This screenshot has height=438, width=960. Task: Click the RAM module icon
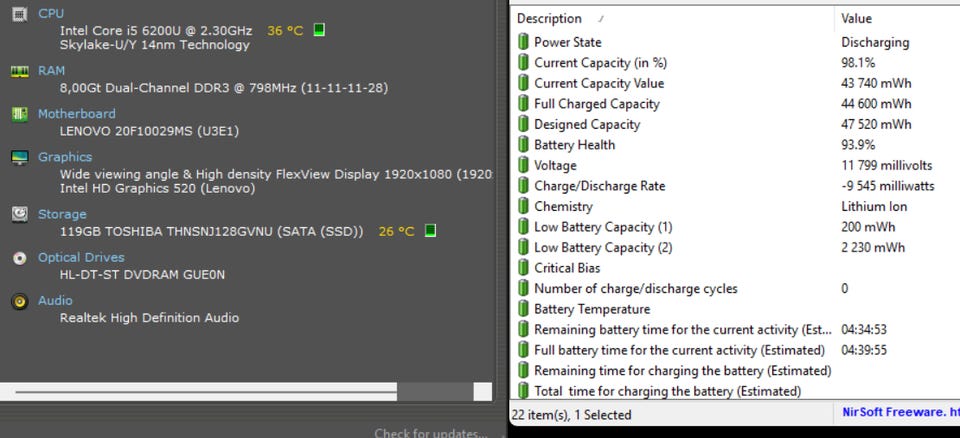(20, 72)
